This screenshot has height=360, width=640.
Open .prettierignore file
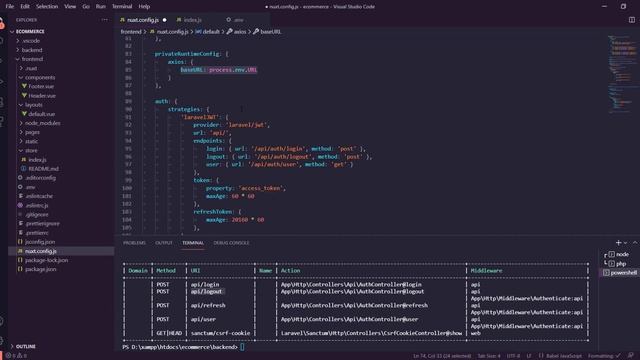[x=42, y=223]
